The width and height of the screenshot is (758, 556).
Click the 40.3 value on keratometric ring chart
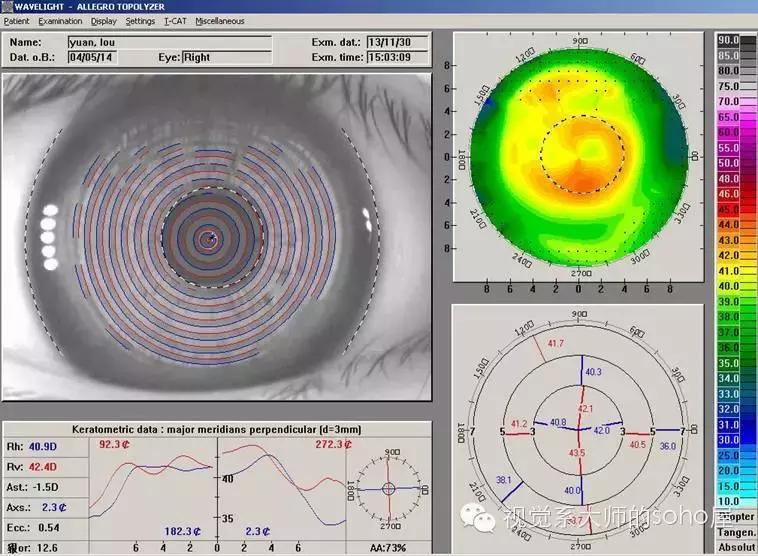(593, 372)
